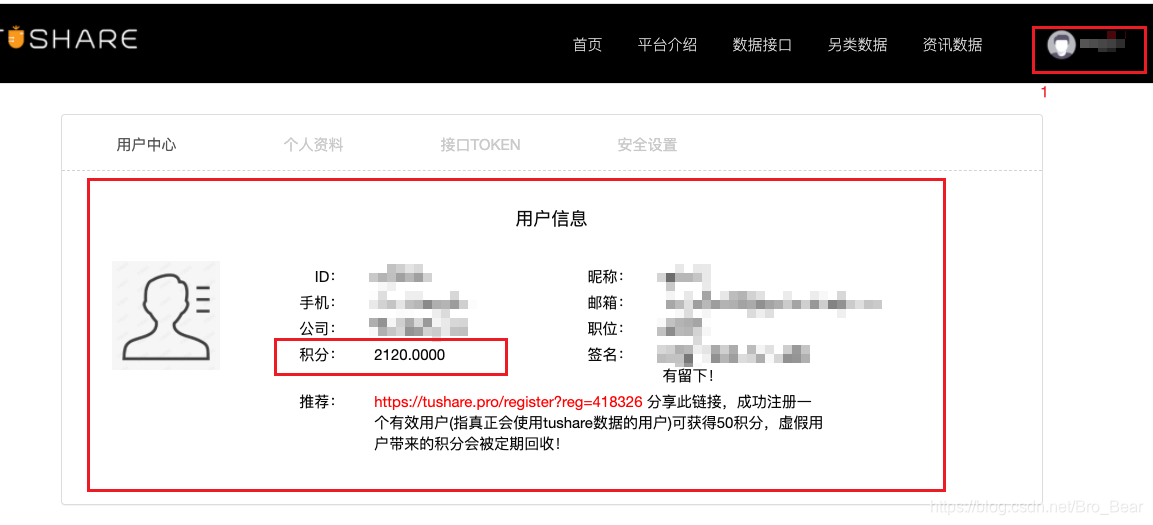This screenshot has height=525, width=1153.
Task: Click the points value 2120.0000
Action: pyautogui.click(x=410, y=356)
